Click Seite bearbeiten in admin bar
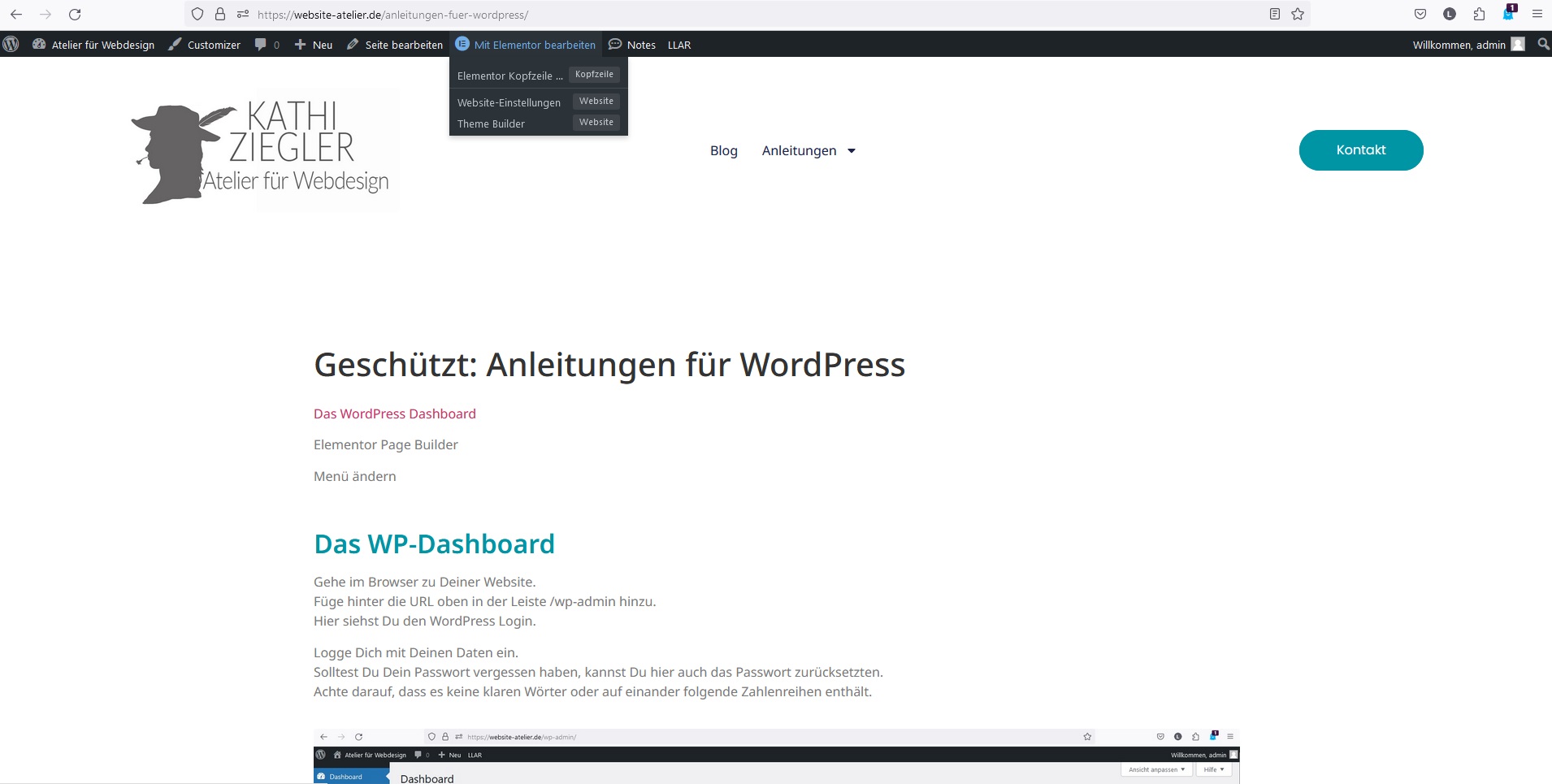1552x784 pixels. 395,45
